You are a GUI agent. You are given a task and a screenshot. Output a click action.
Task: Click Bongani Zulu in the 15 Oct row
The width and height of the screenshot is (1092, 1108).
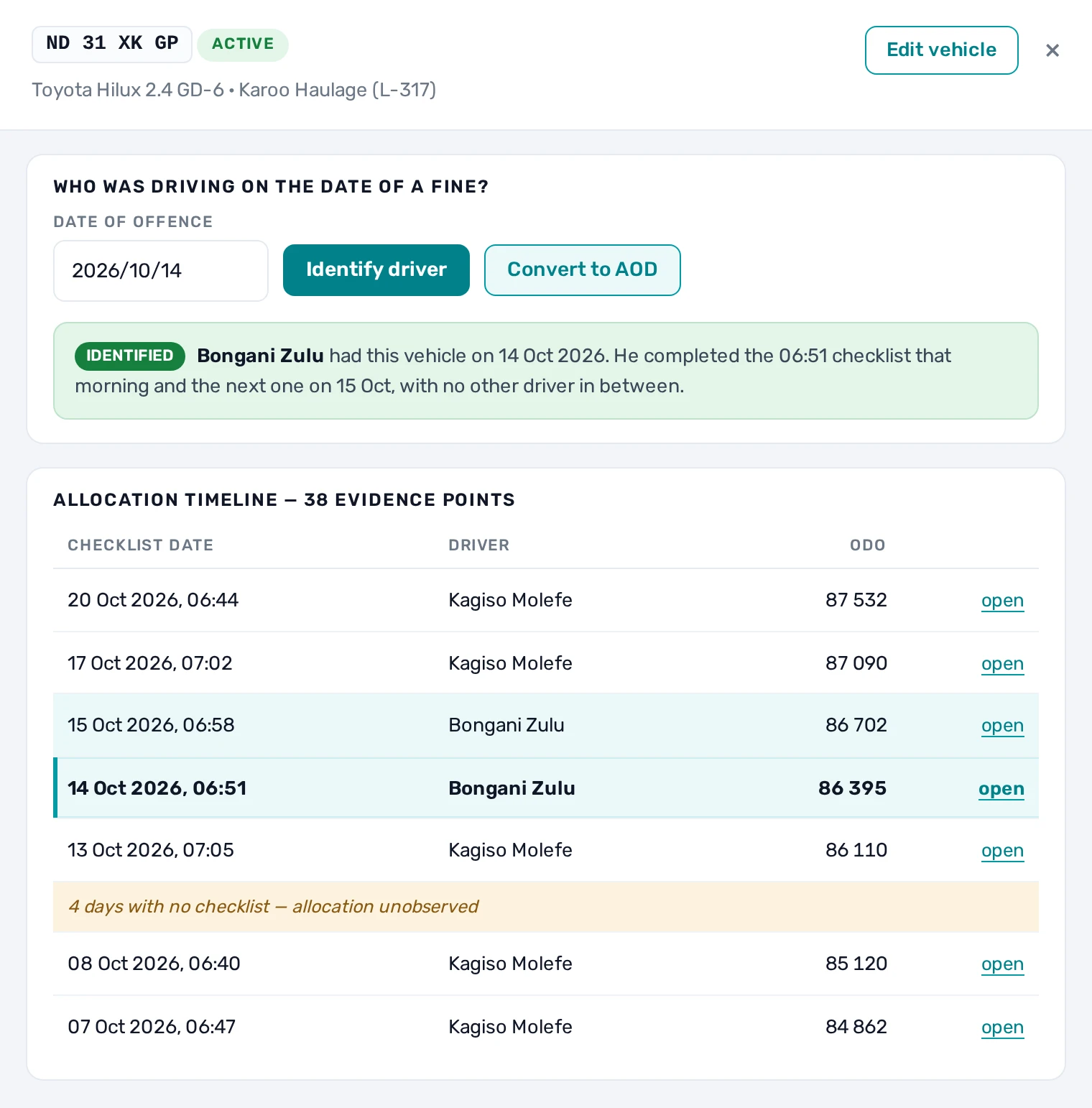coord(506,725)
